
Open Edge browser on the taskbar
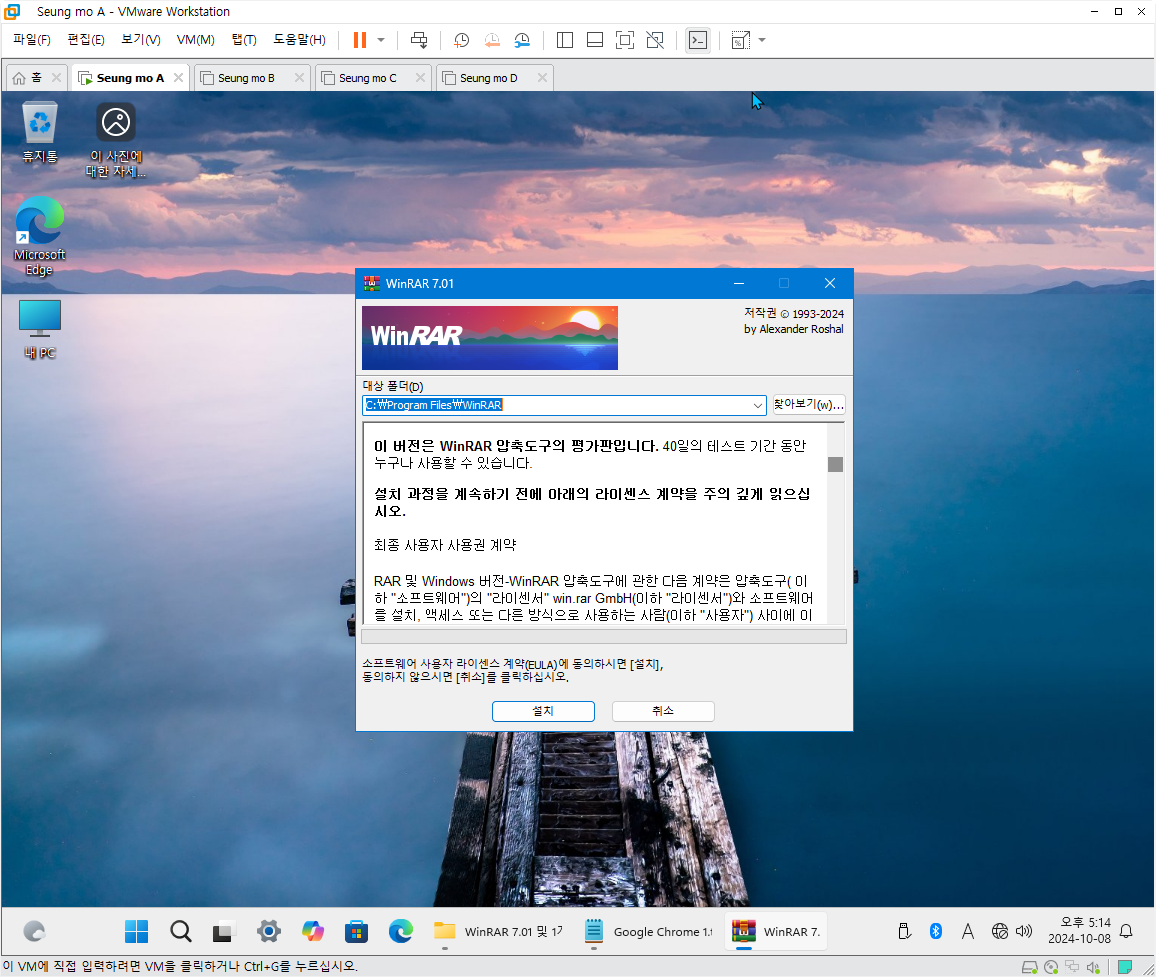click(x=400, y=931)
